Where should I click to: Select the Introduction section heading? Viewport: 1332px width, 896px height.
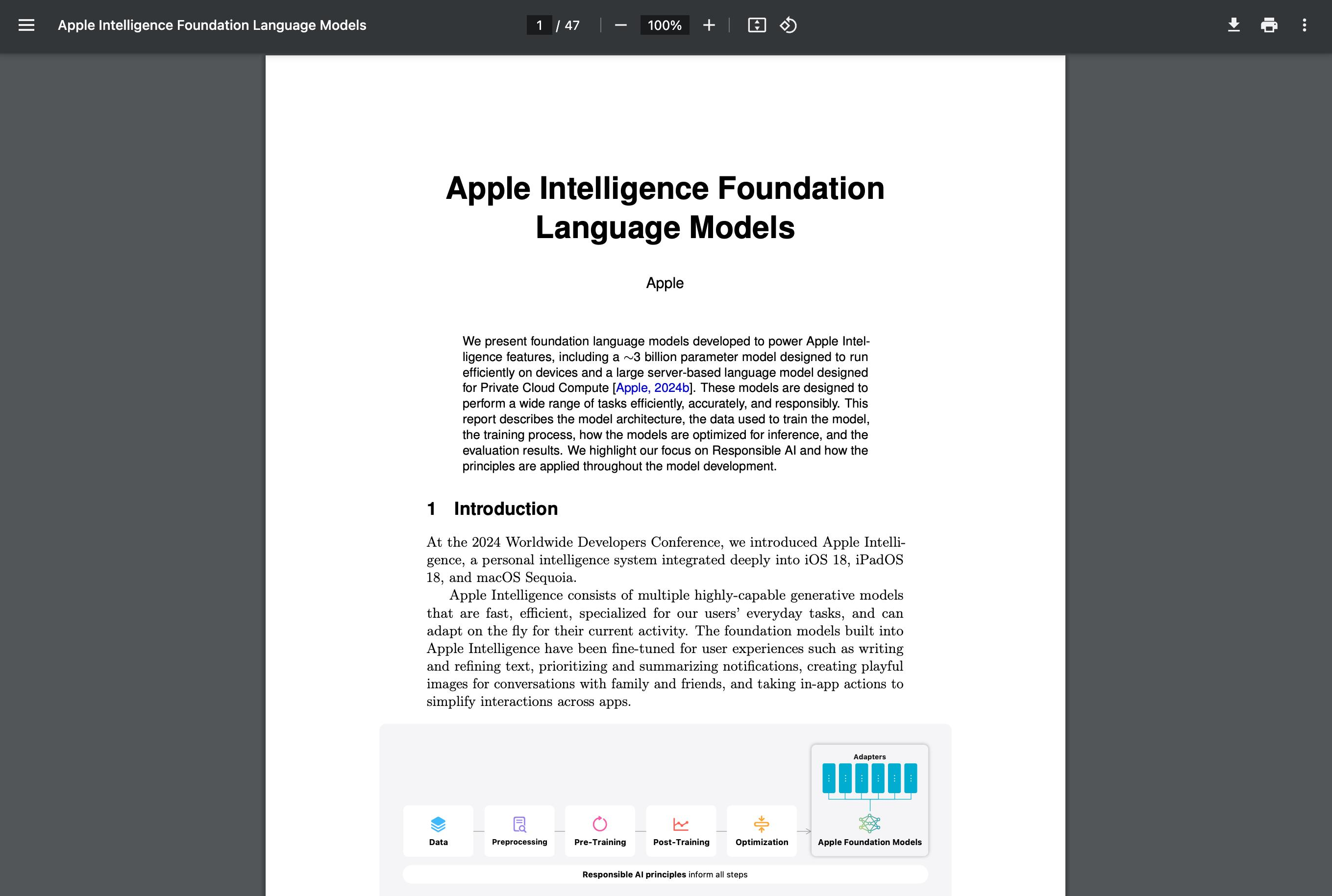click(x=492, y=508)
